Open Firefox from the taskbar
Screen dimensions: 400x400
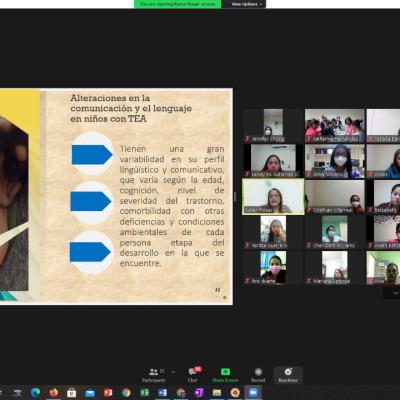[x=53, y=392]
